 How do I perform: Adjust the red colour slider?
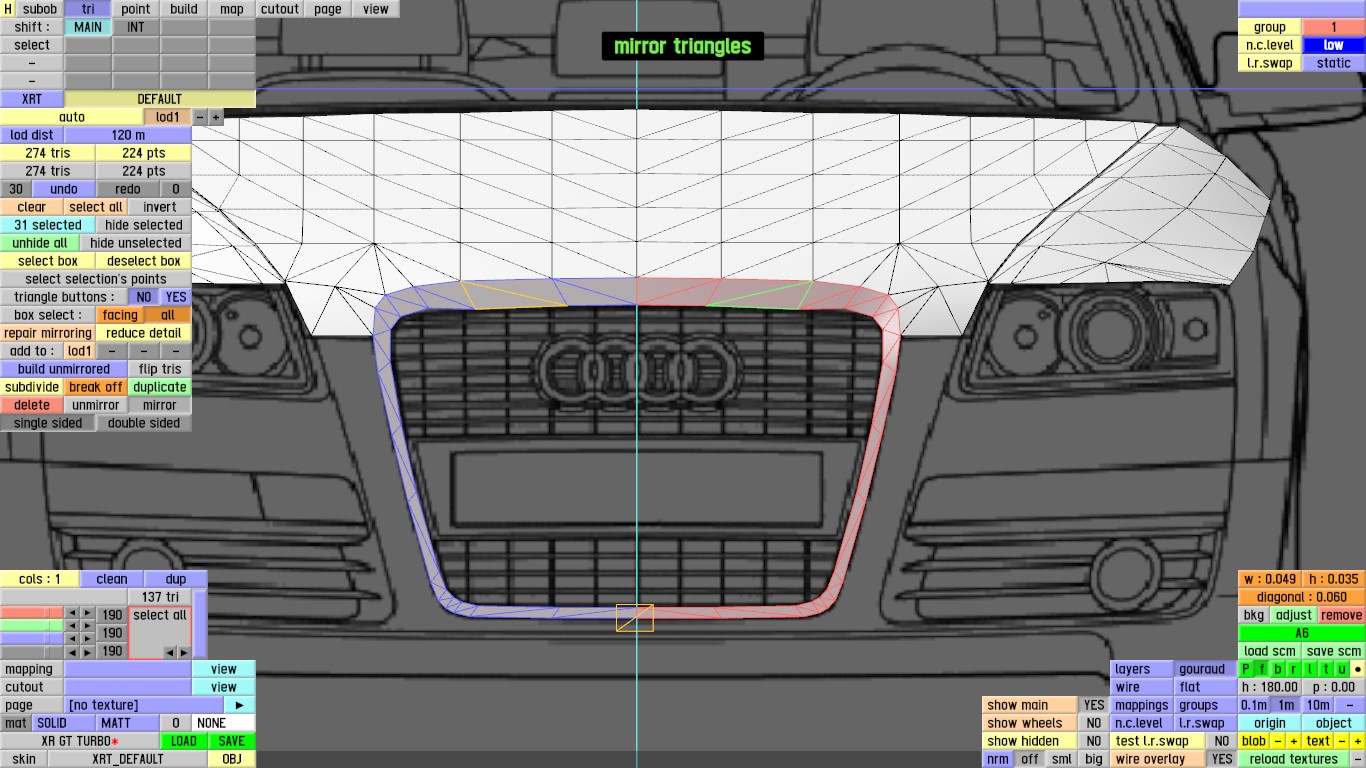tap(32, 613)
